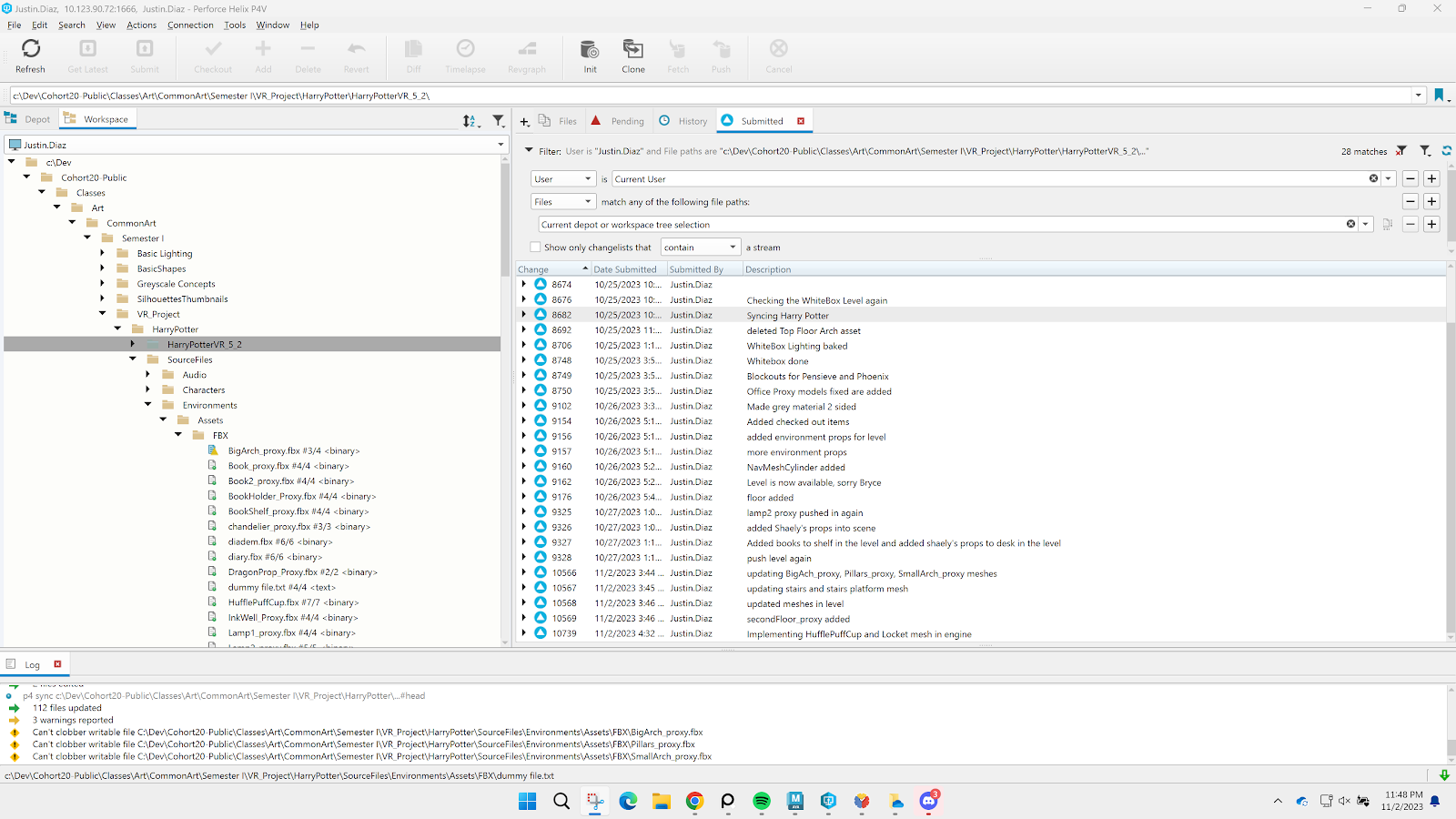Click the workspace tree filter funnel icon
The height and width of the screenshot is (819, 1456).
[499, 120]
